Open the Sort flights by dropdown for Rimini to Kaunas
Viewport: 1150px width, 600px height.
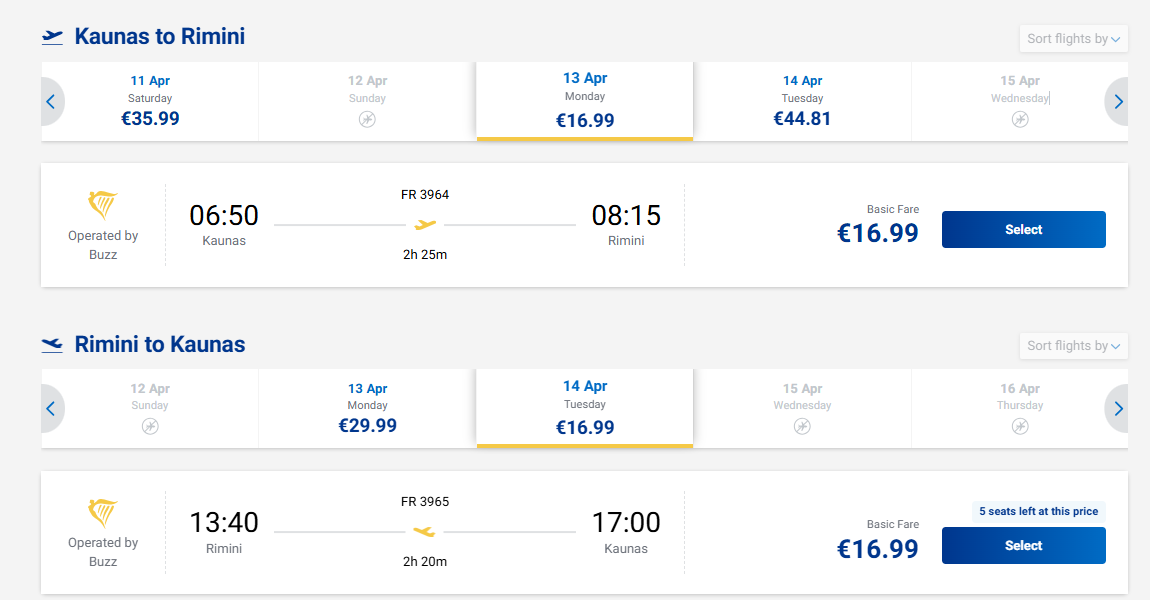pyautogui.click(x=1073, y=346)
